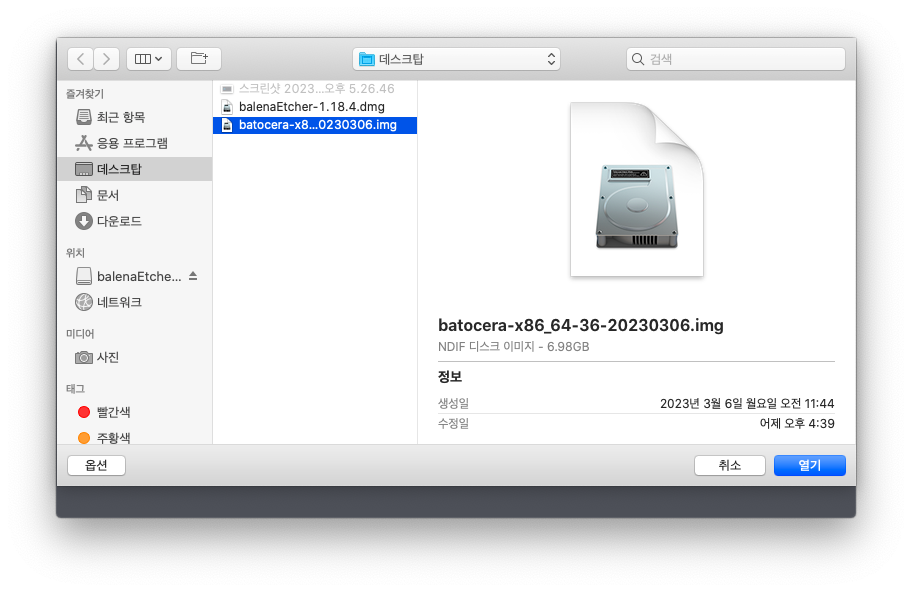Click the 수정일 value 어제 오후 4:39
The image size is (912, 592).
click(797, 423)
